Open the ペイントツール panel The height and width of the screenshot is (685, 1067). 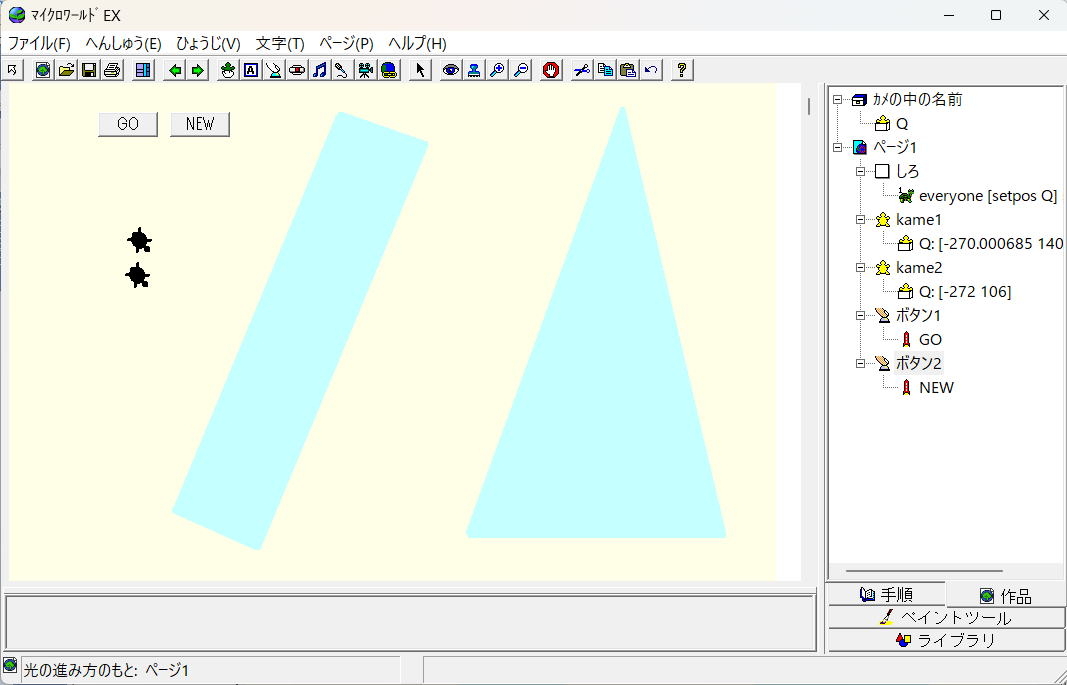point(947,618)
